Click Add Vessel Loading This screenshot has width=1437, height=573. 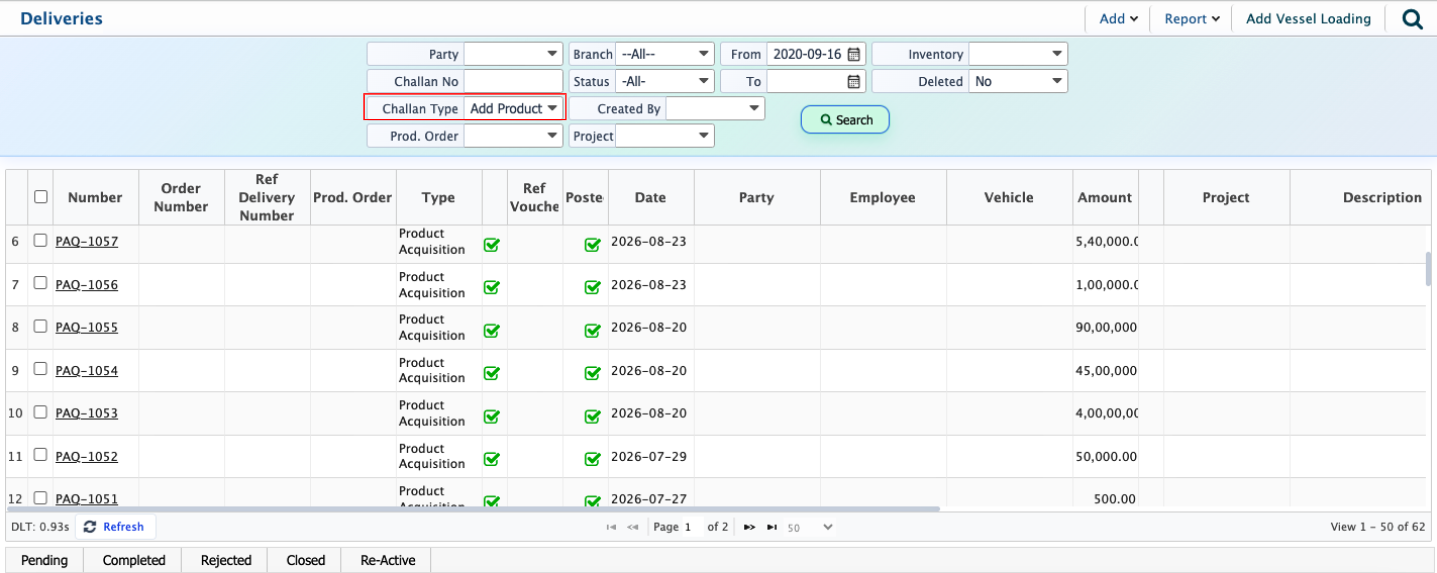(1308, 19)
